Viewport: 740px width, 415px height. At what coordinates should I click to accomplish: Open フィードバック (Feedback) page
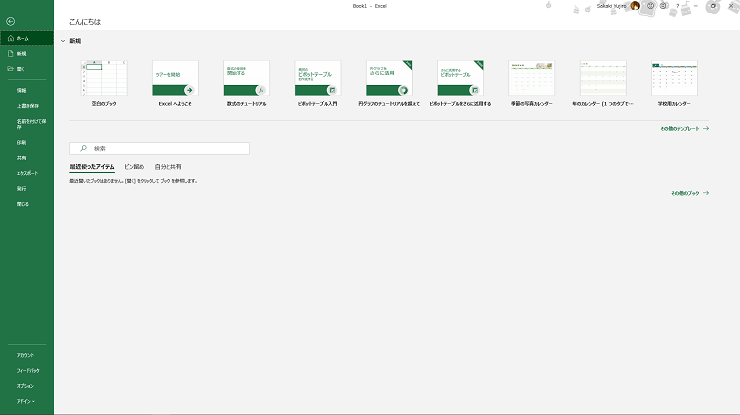tap(27, 371)
